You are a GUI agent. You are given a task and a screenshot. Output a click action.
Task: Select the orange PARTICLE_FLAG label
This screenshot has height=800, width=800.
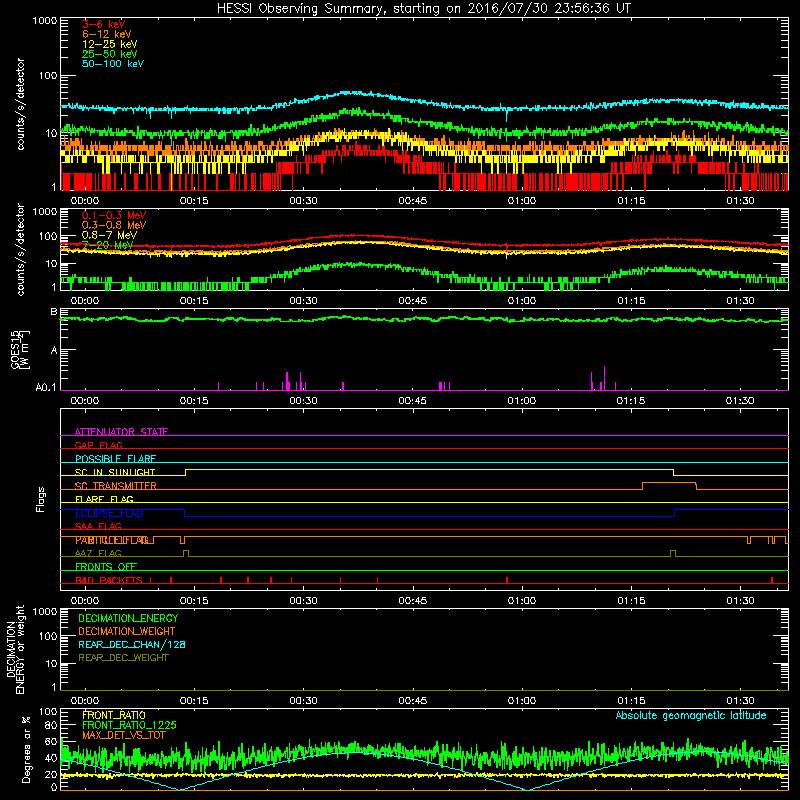click(112, 540)
